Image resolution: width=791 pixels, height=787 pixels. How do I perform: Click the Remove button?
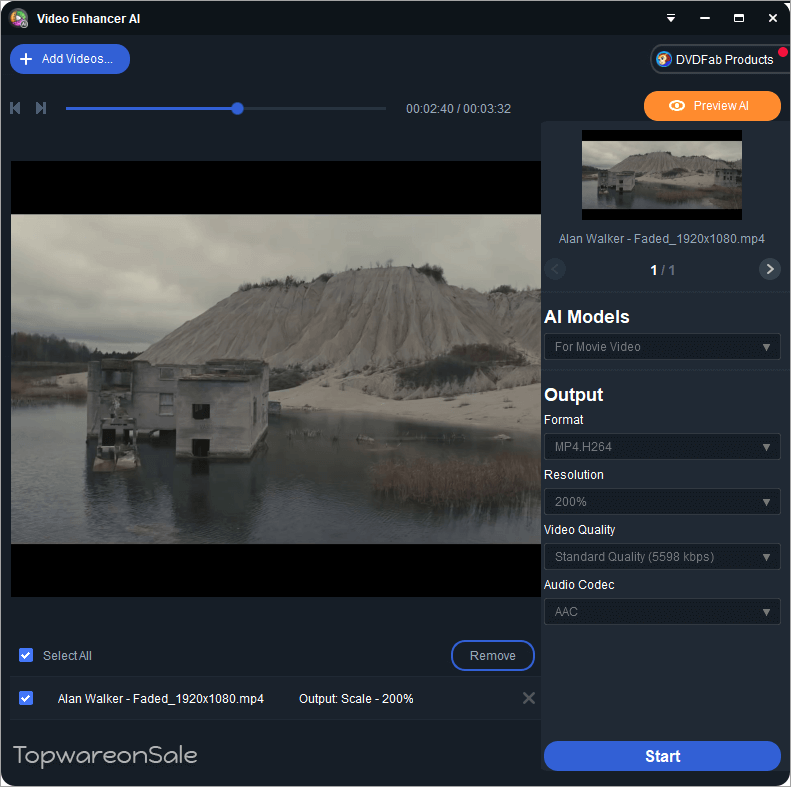click(x=492, y=655)
